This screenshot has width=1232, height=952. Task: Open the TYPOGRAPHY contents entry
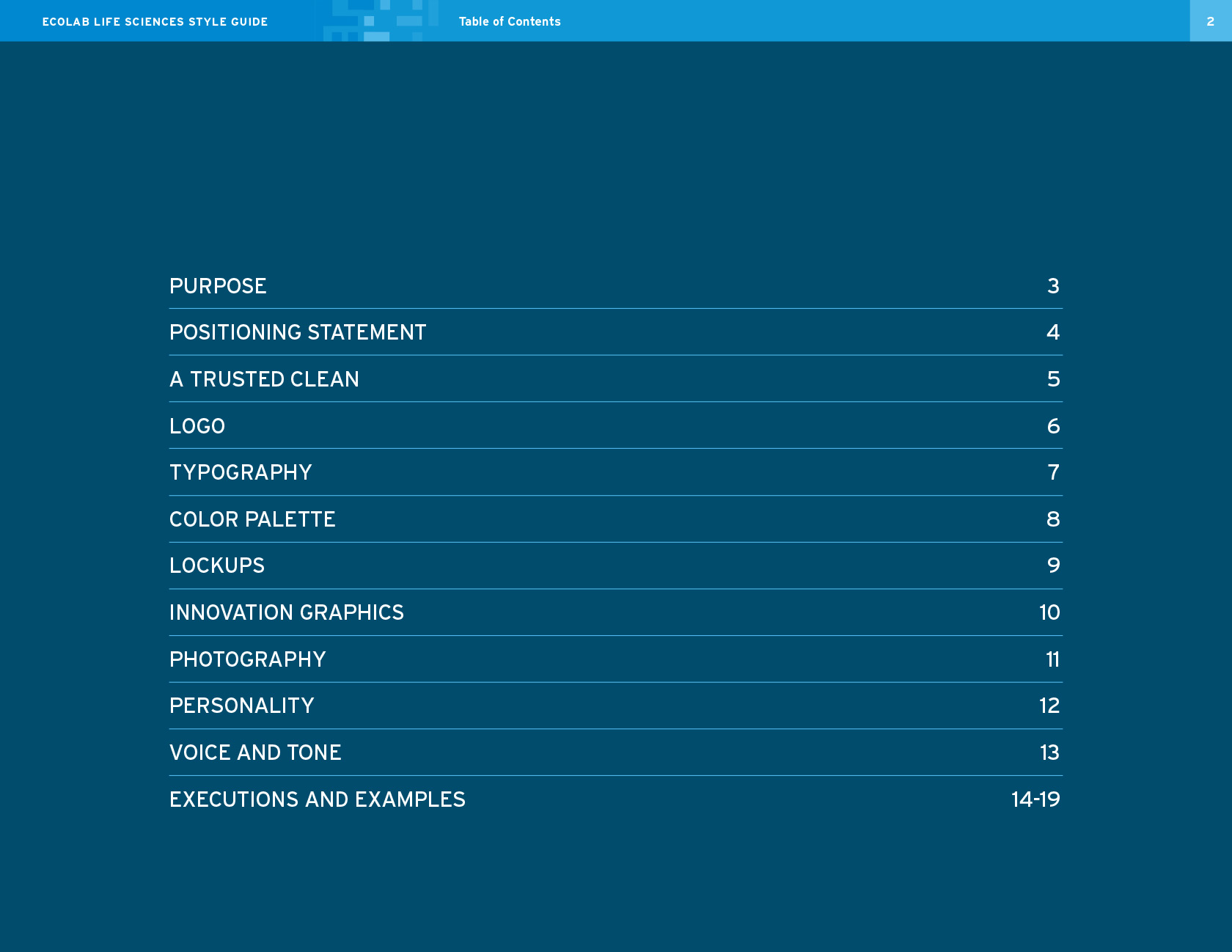click(x=241, y=472)
